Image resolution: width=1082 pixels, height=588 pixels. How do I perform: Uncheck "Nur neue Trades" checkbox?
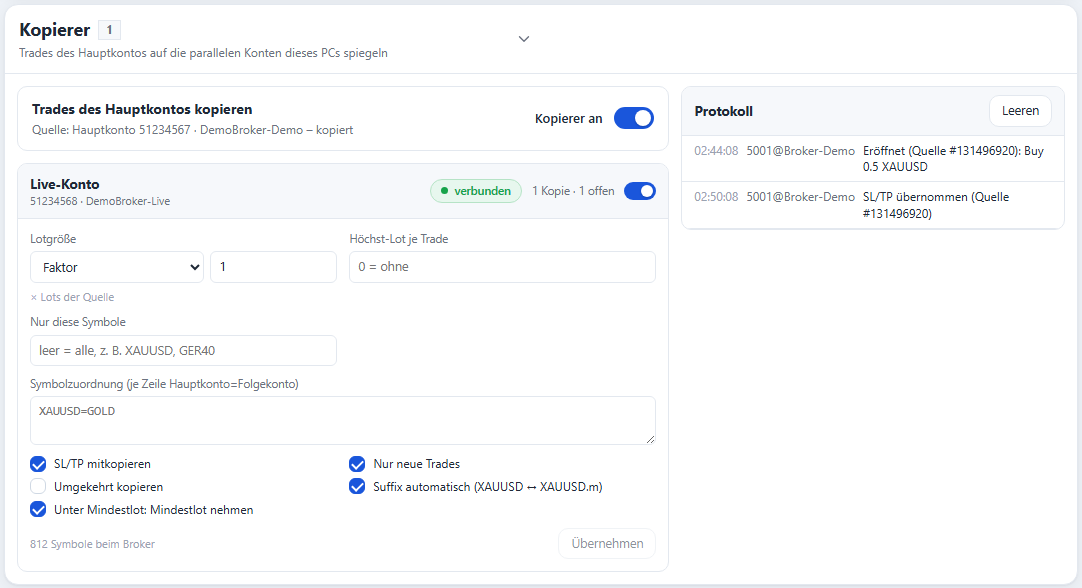pos(357,464)
